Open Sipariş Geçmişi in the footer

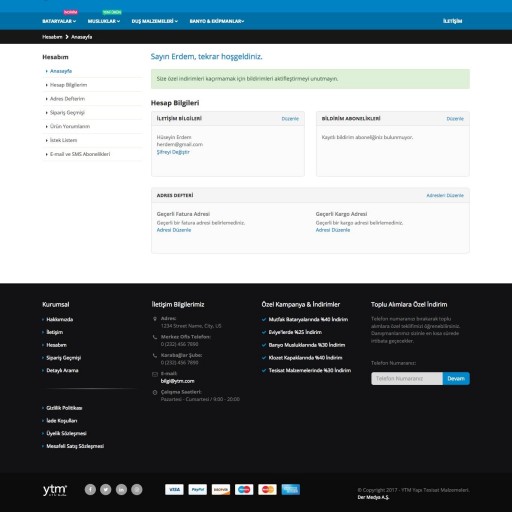(64, 358)
